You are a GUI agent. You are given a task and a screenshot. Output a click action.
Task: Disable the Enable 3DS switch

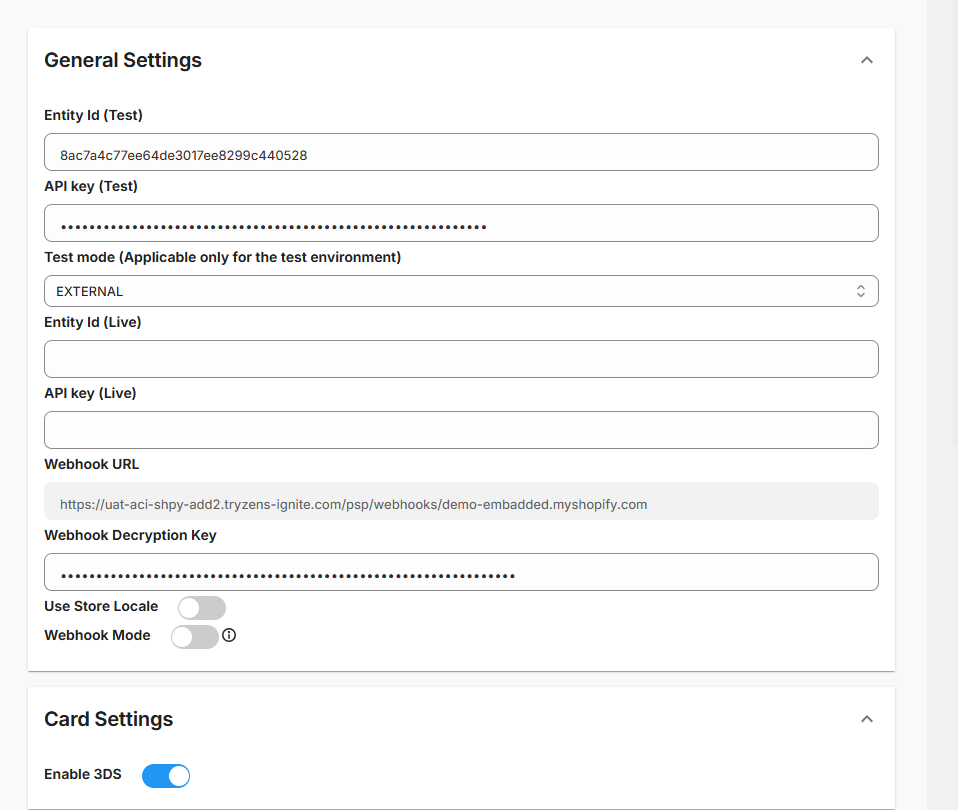point(166,776)
